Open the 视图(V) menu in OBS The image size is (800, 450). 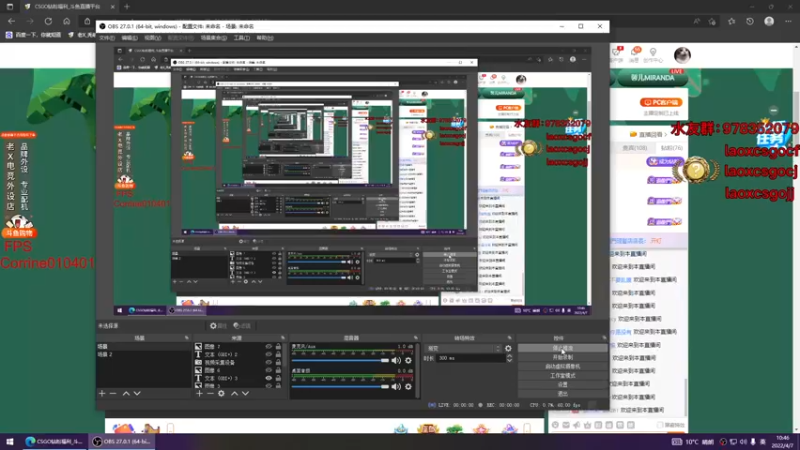[x=152, y=38]
